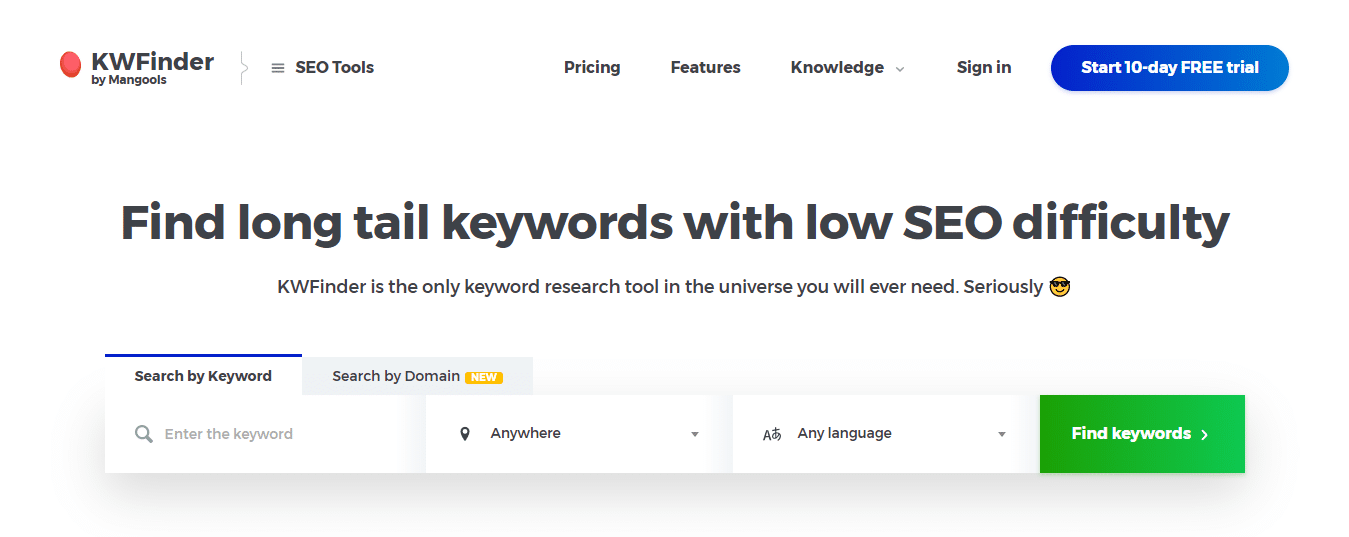Click the Sign in link
Viewport: 1349px width, 537px height.
point(983,68)
